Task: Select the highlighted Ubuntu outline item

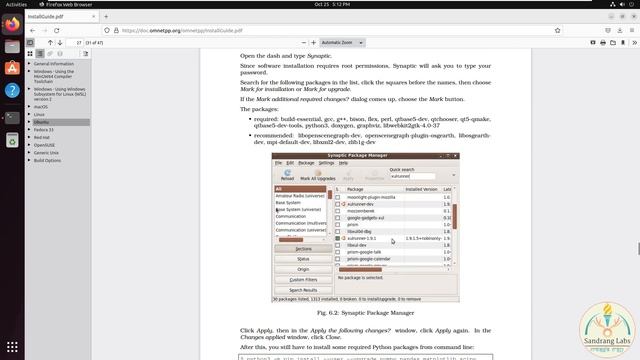Action: [x=61, y=122]
